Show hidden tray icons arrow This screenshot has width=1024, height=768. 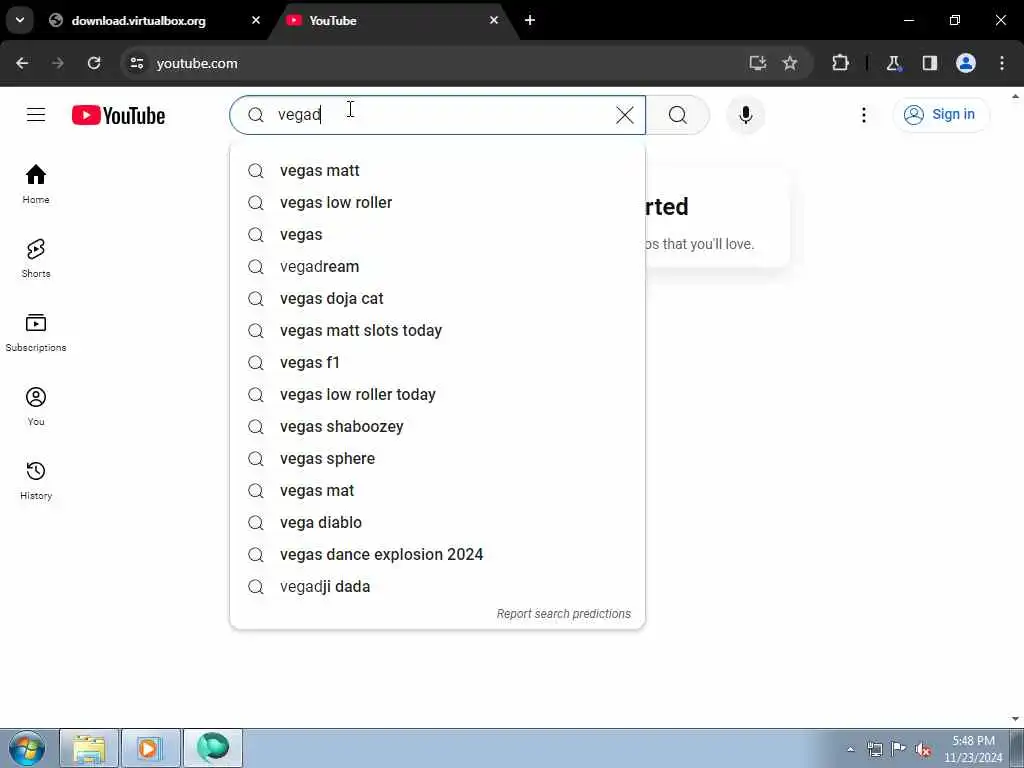[850, 749]
